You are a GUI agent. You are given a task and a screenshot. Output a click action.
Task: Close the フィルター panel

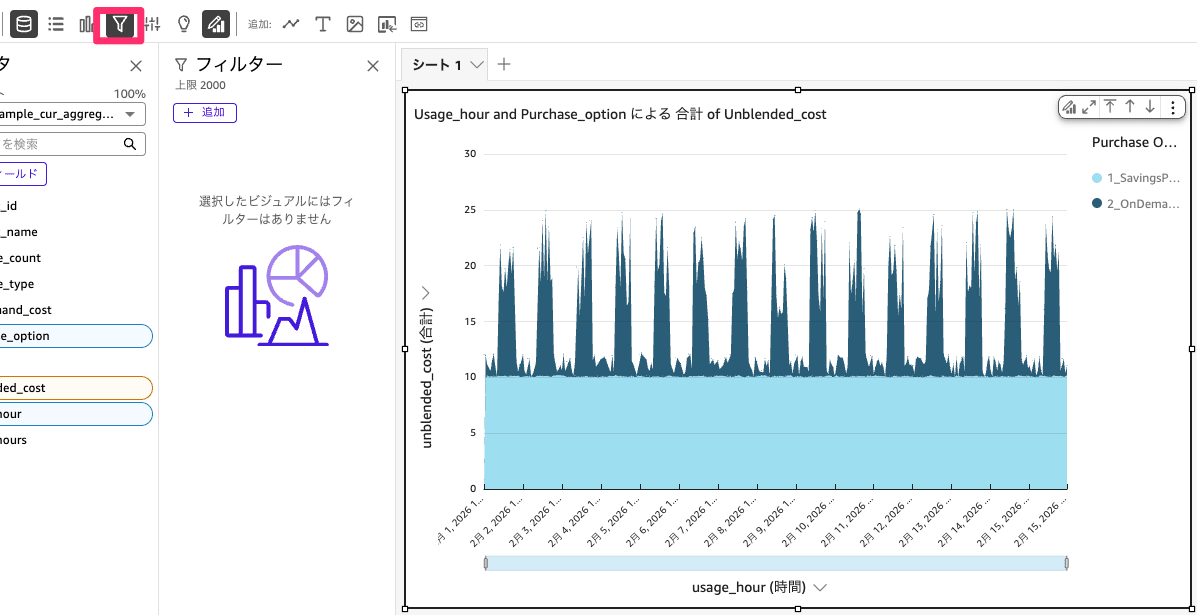(x=372, y=65)
